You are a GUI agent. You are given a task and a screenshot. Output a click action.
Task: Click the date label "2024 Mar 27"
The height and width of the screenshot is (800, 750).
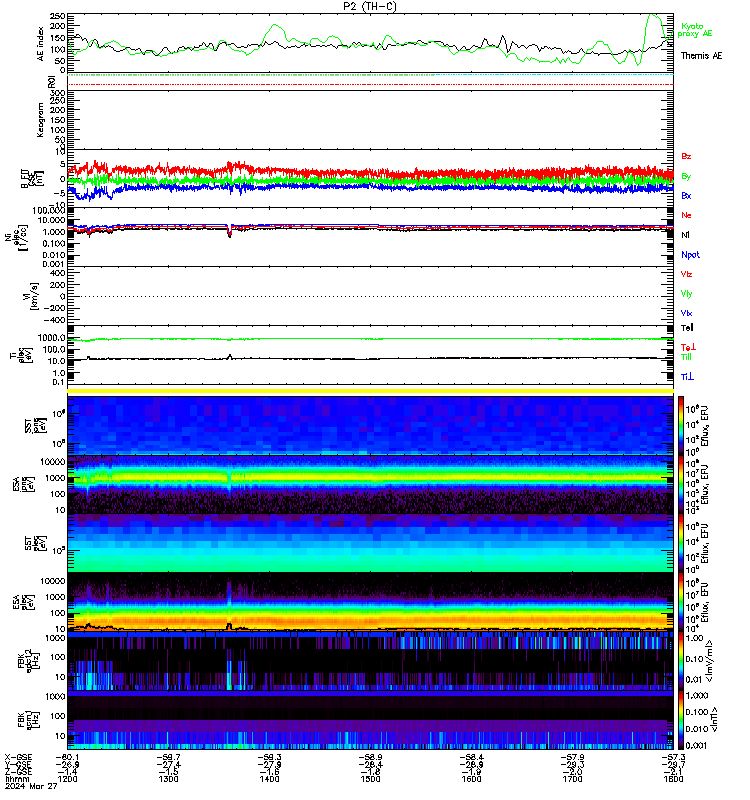[31, 786]
